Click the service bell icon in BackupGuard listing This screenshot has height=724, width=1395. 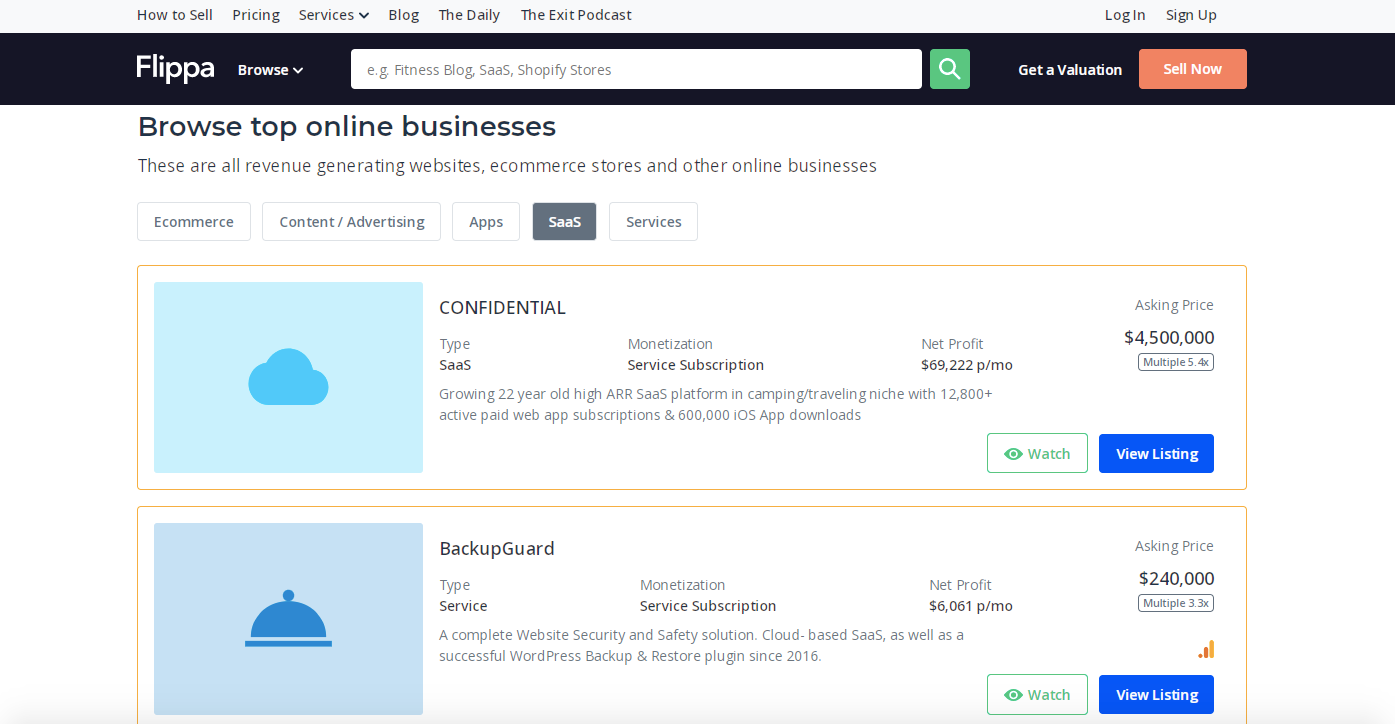tap(288, 618)
